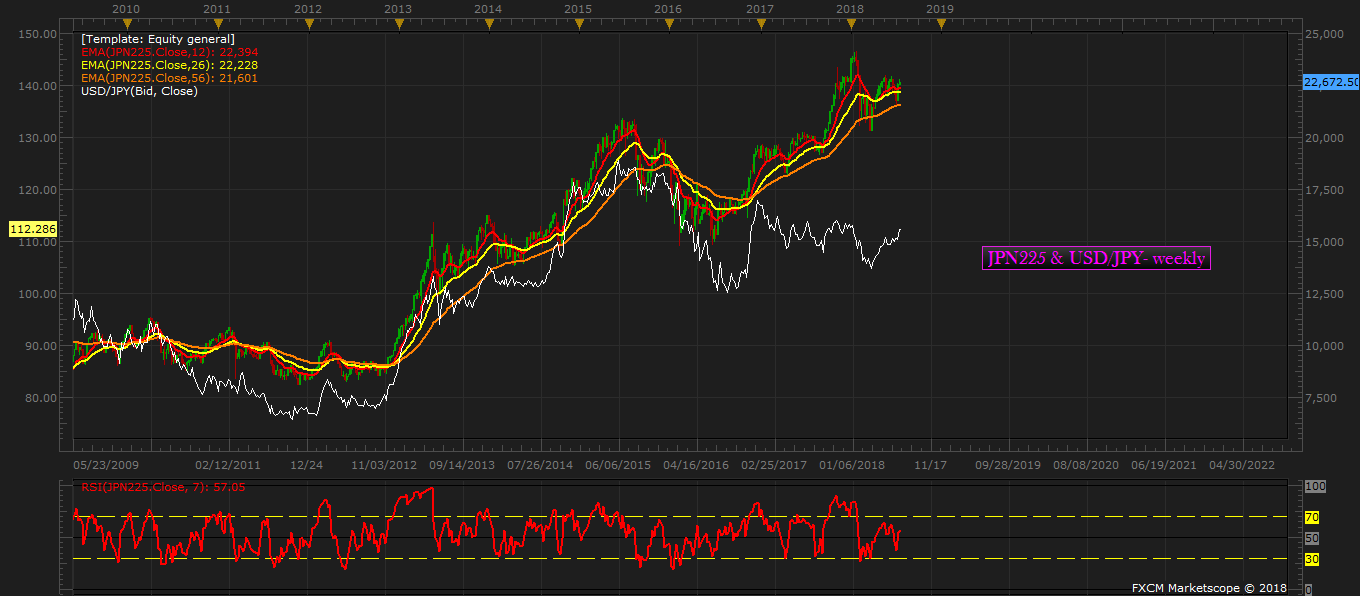Click the 08/08/2020 date label
Image resolution: width=1360 pixels, height=596 pixels.
point(1086,465)
